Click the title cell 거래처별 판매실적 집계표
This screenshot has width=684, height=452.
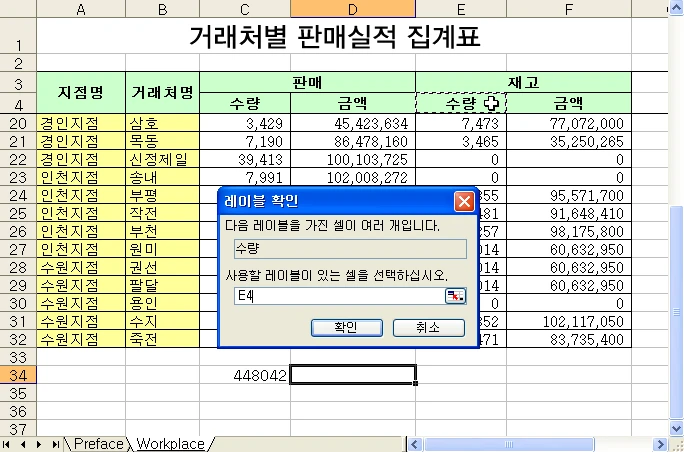334,36
